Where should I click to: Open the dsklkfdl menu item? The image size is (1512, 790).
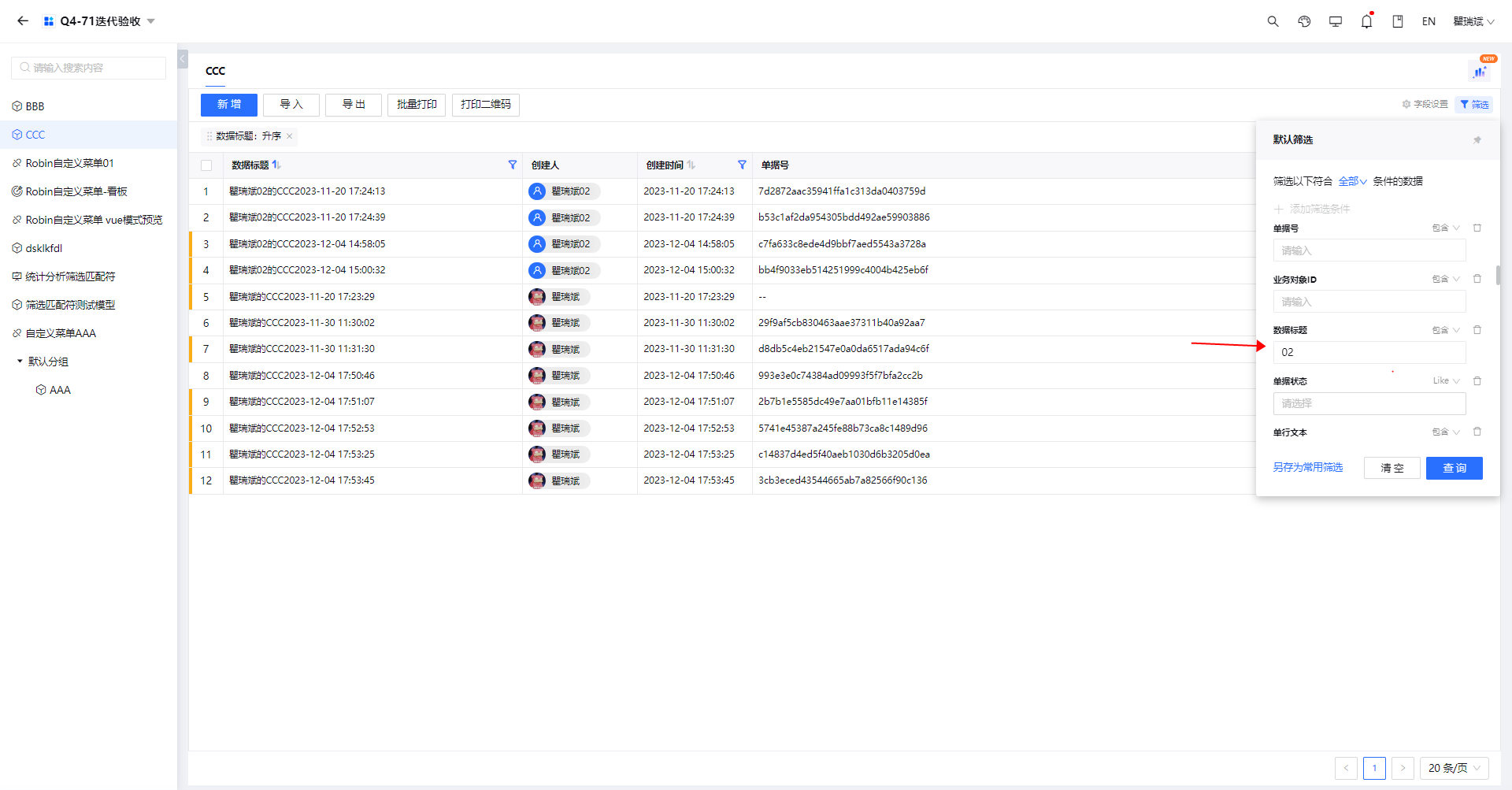[88, 248]
